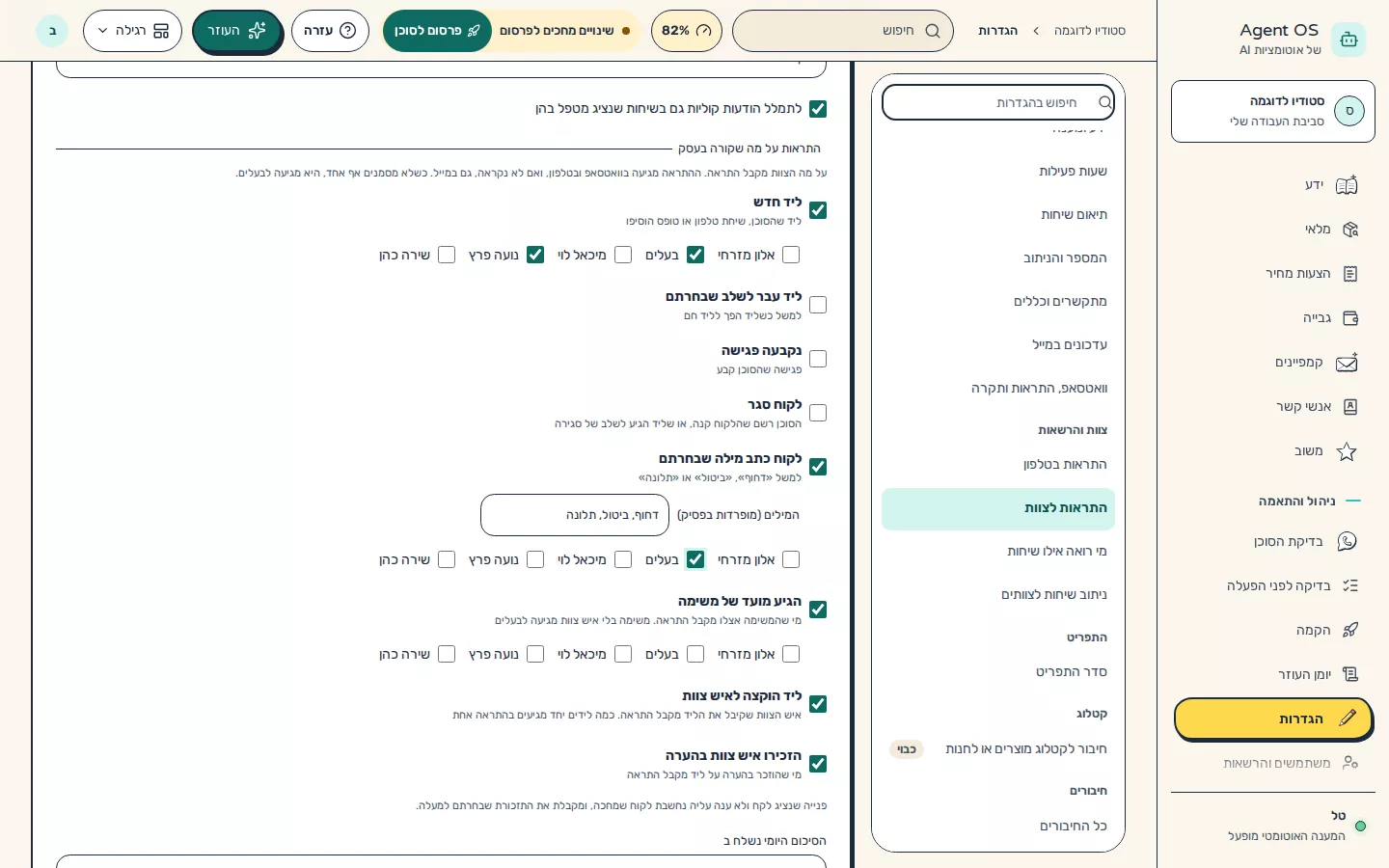Click the question-mark icon on עזרה
This screenshot has width=1389, height=868.
coord(348,31)
